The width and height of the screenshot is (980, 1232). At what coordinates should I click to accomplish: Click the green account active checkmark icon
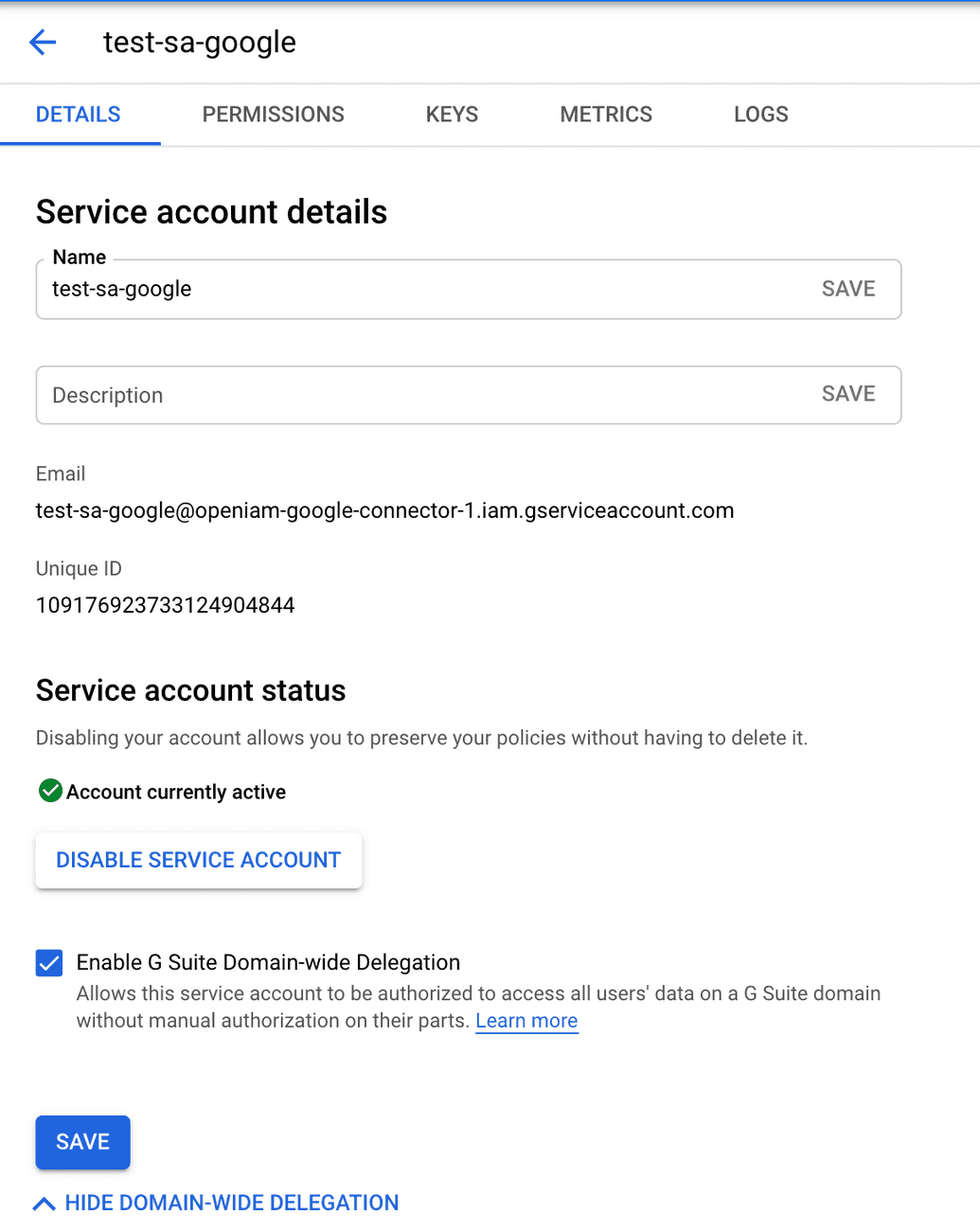coord(50,791)
